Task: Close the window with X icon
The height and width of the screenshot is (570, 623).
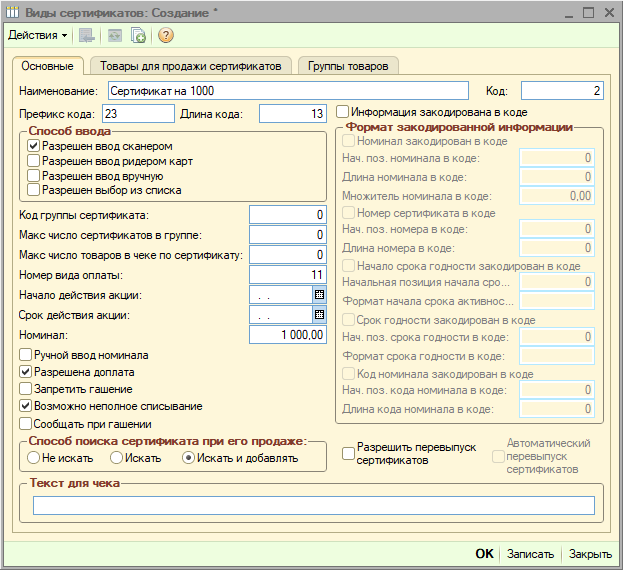Action: [x=609, y=12]
